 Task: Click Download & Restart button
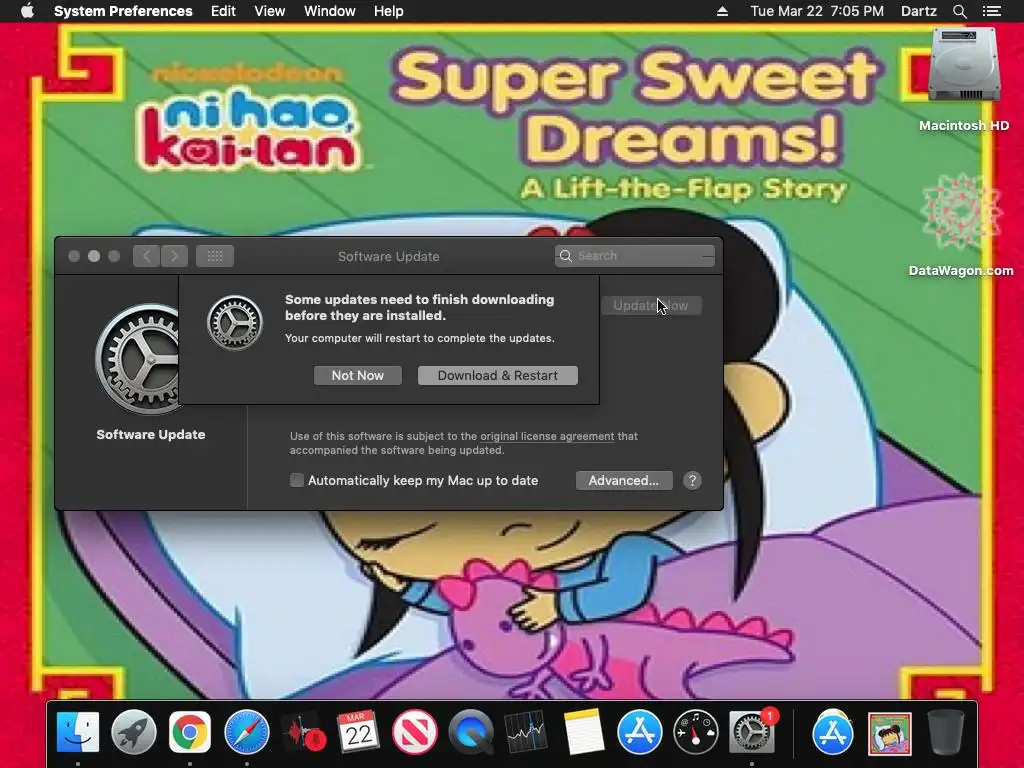(498, 376)
